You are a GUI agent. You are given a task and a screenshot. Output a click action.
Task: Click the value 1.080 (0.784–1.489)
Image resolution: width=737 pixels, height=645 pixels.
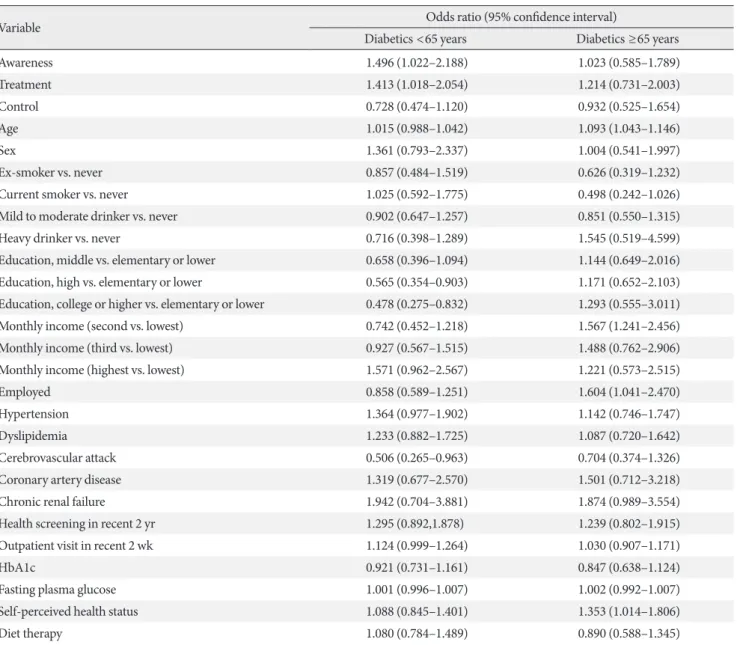coord(417,634)
